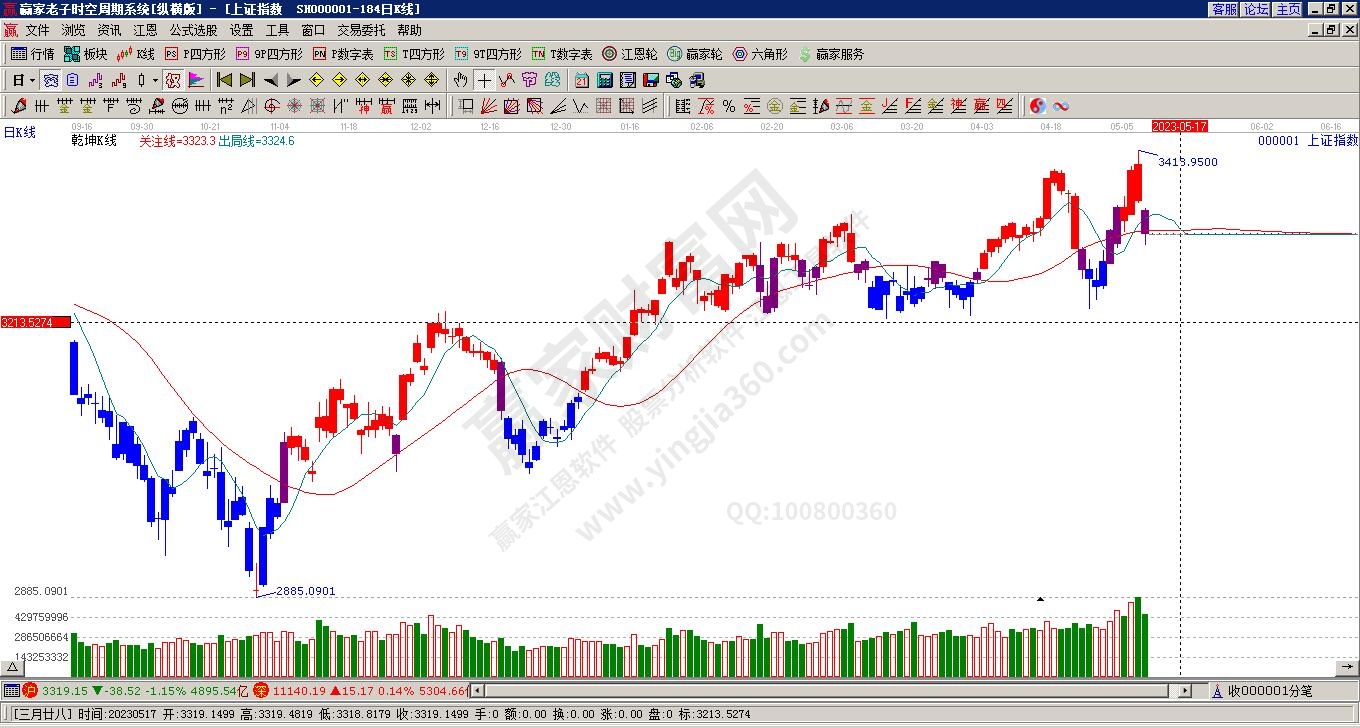This screenshot has height=728, width=1360.
Task: Click the Tai Chi yin-yang icon
Action: tap(1038, 106)
